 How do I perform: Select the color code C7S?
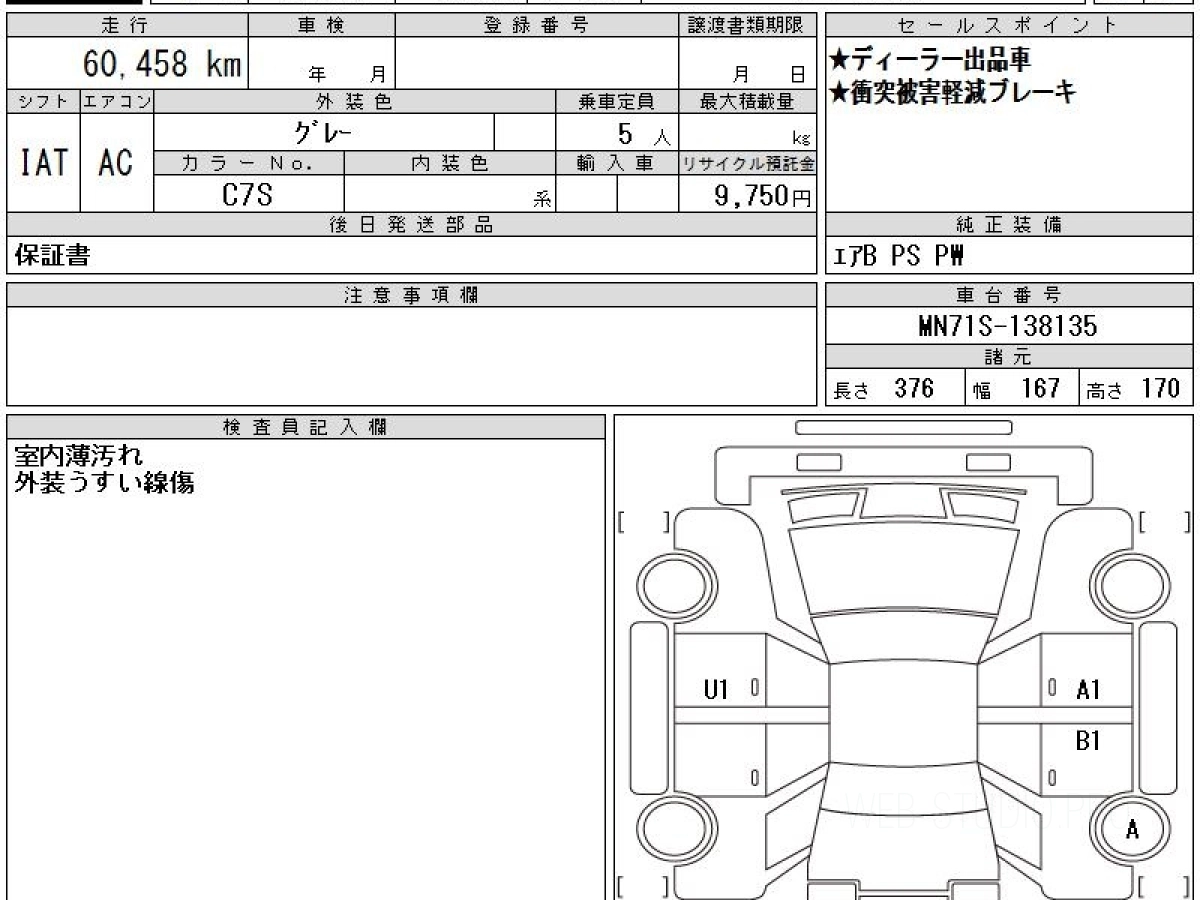click(x=247, y=195)
